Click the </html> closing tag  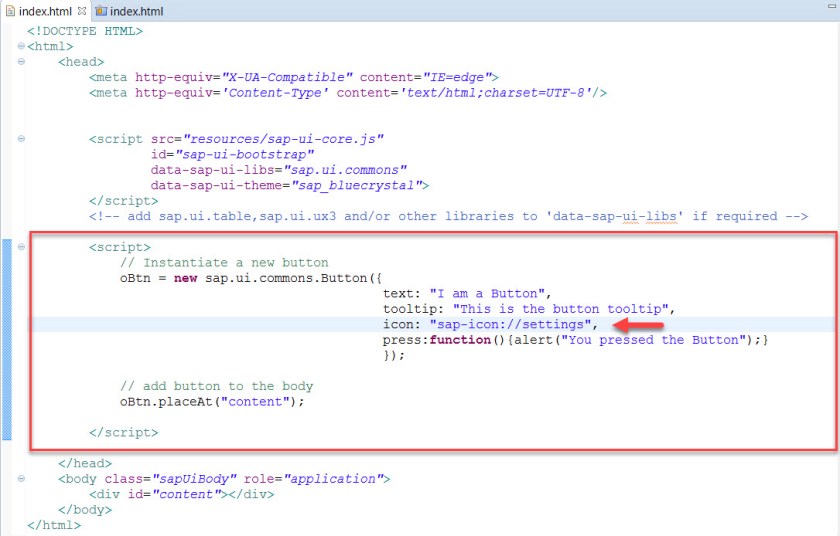54,525
